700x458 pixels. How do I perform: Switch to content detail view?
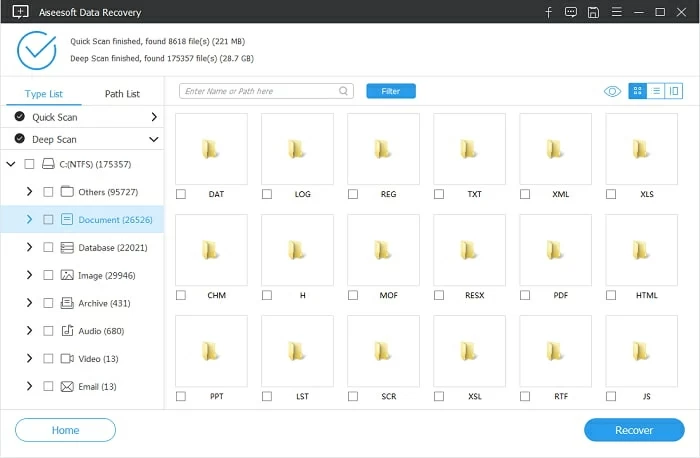(x=674, y=91)
